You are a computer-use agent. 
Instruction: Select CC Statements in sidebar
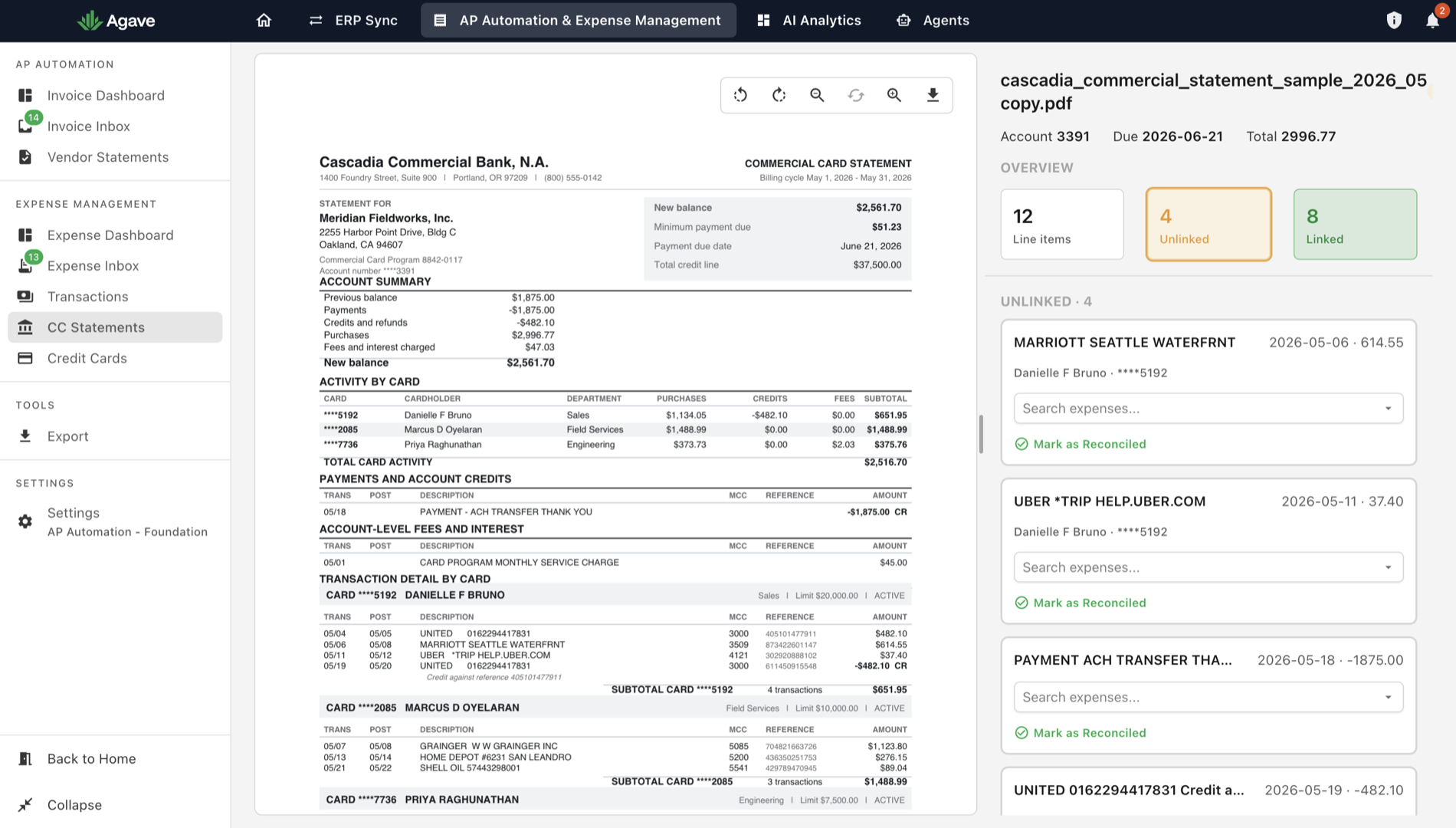[x=115, y=327]
